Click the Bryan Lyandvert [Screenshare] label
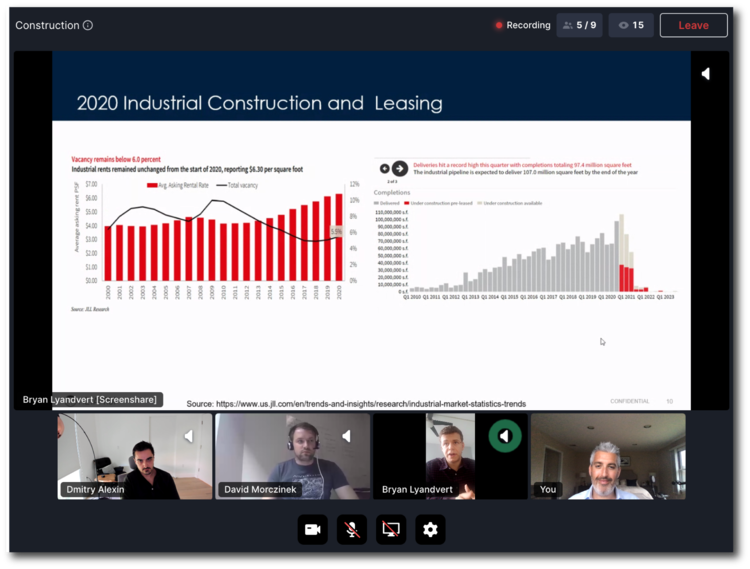Image resolution: width=750 pixels, height=569 pixels. pos(90,399)
